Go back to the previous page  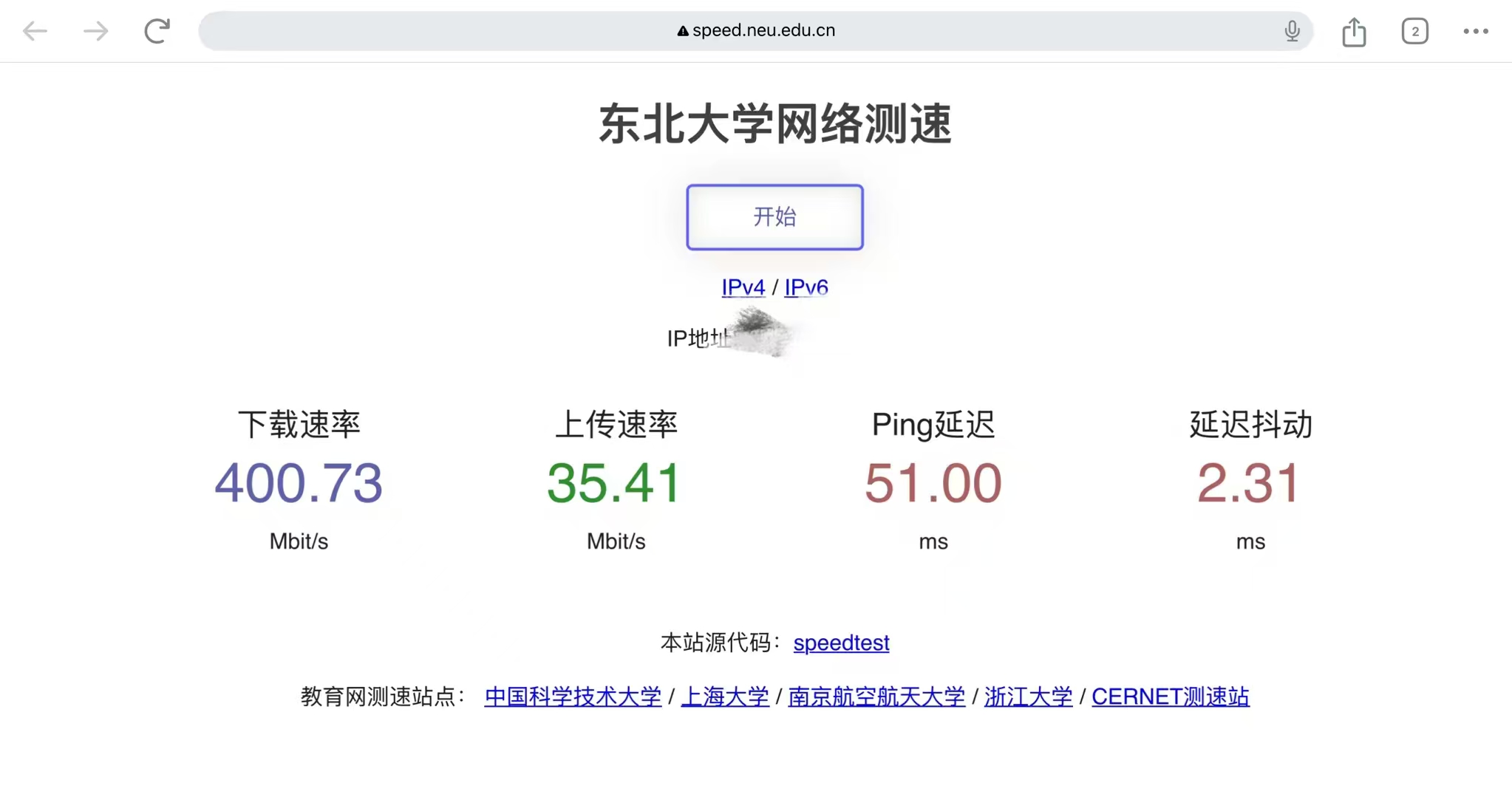pos(35,31)
